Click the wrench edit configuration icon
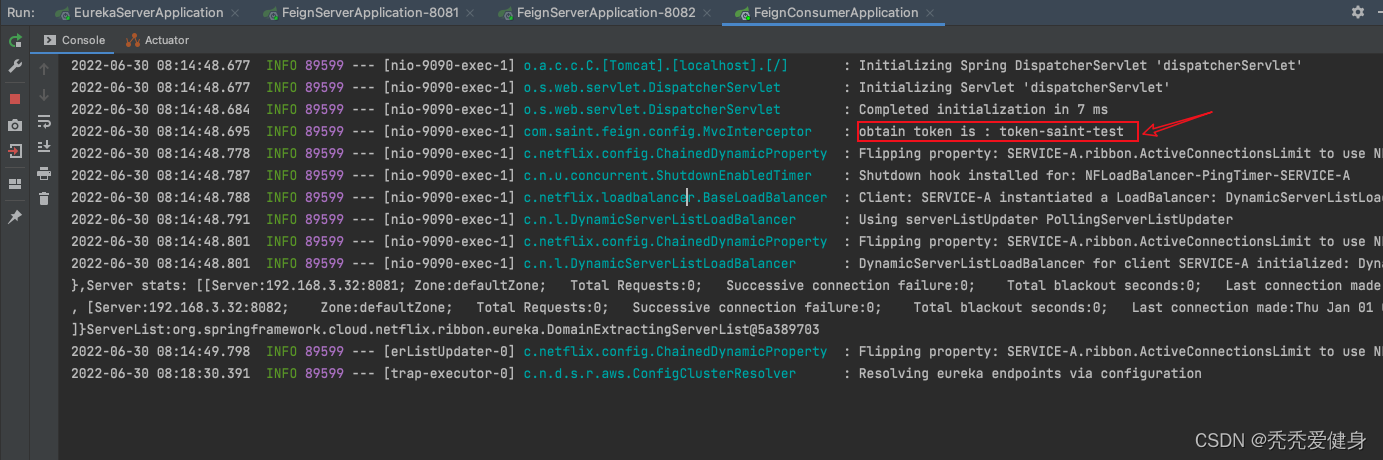1383x460 pixels. pos(15,66)
